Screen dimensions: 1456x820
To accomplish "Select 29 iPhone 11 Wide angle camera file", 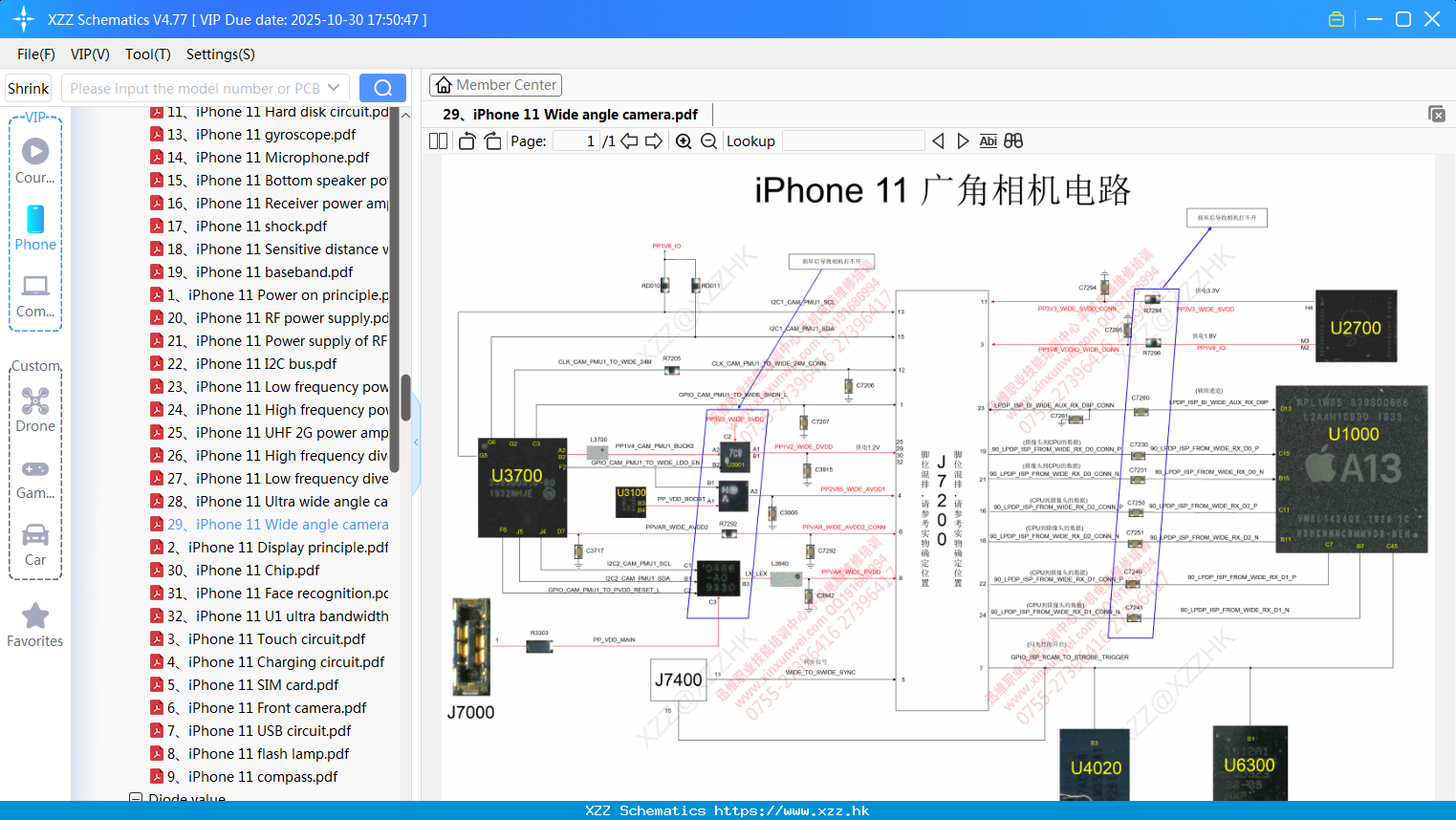I will pos(270,525).
